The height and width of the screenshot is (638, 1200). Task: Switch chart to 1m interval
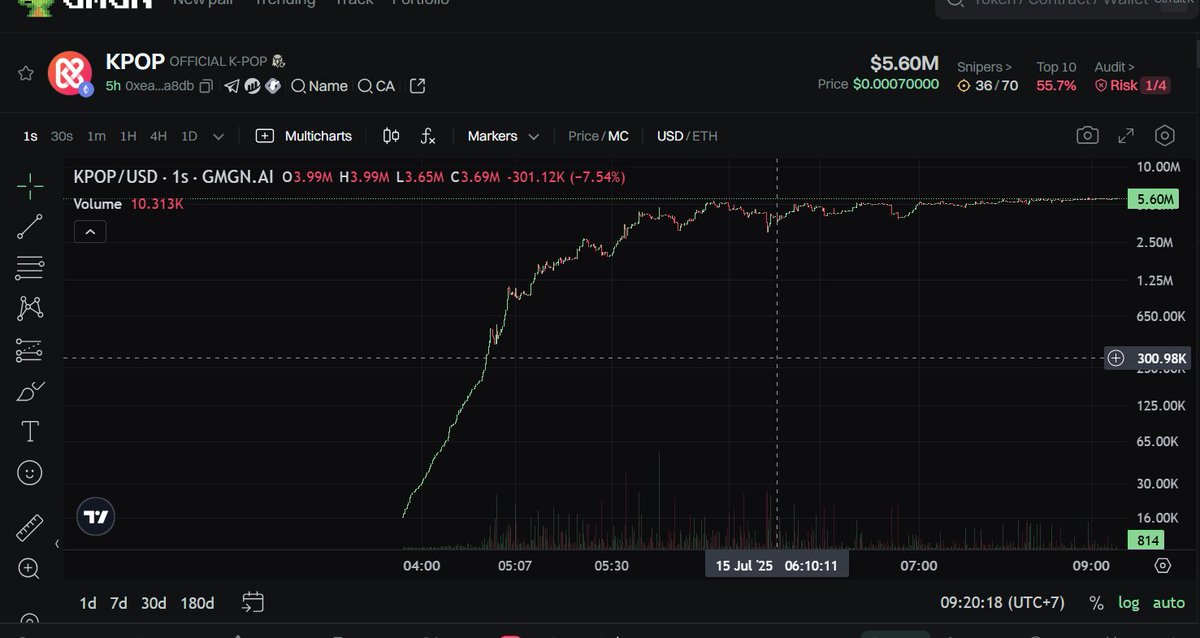coord(96,136)
